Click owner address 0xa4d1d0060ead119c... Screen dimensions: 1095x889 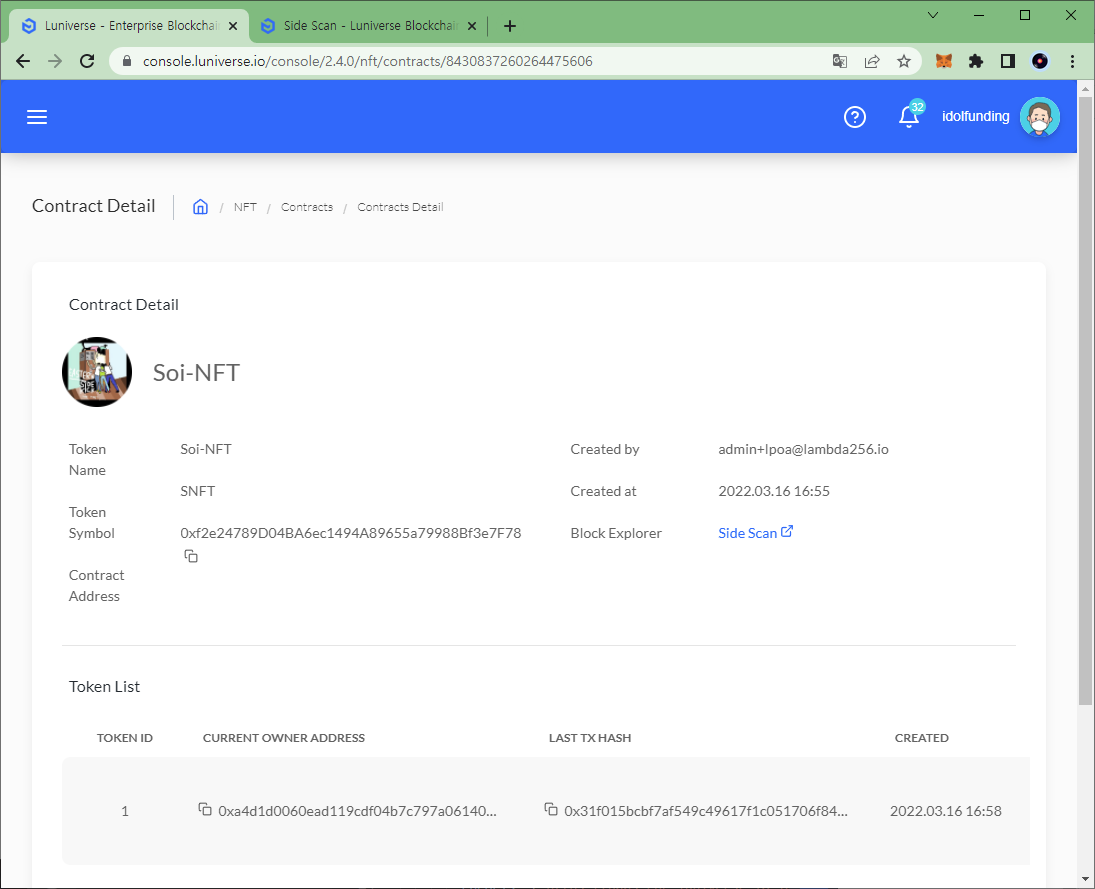tap(357, 811)
